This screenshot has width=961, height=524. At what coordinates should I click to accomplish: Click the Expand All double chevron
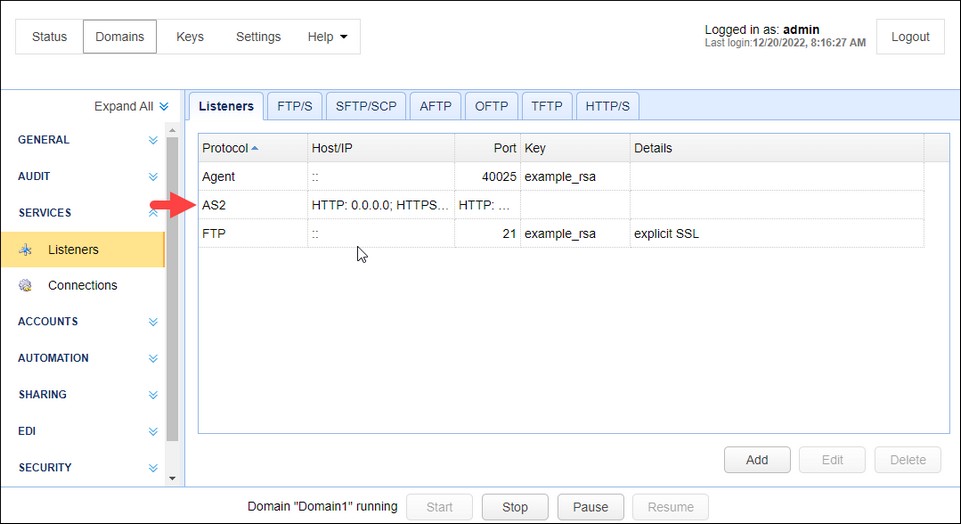(164, 107)
